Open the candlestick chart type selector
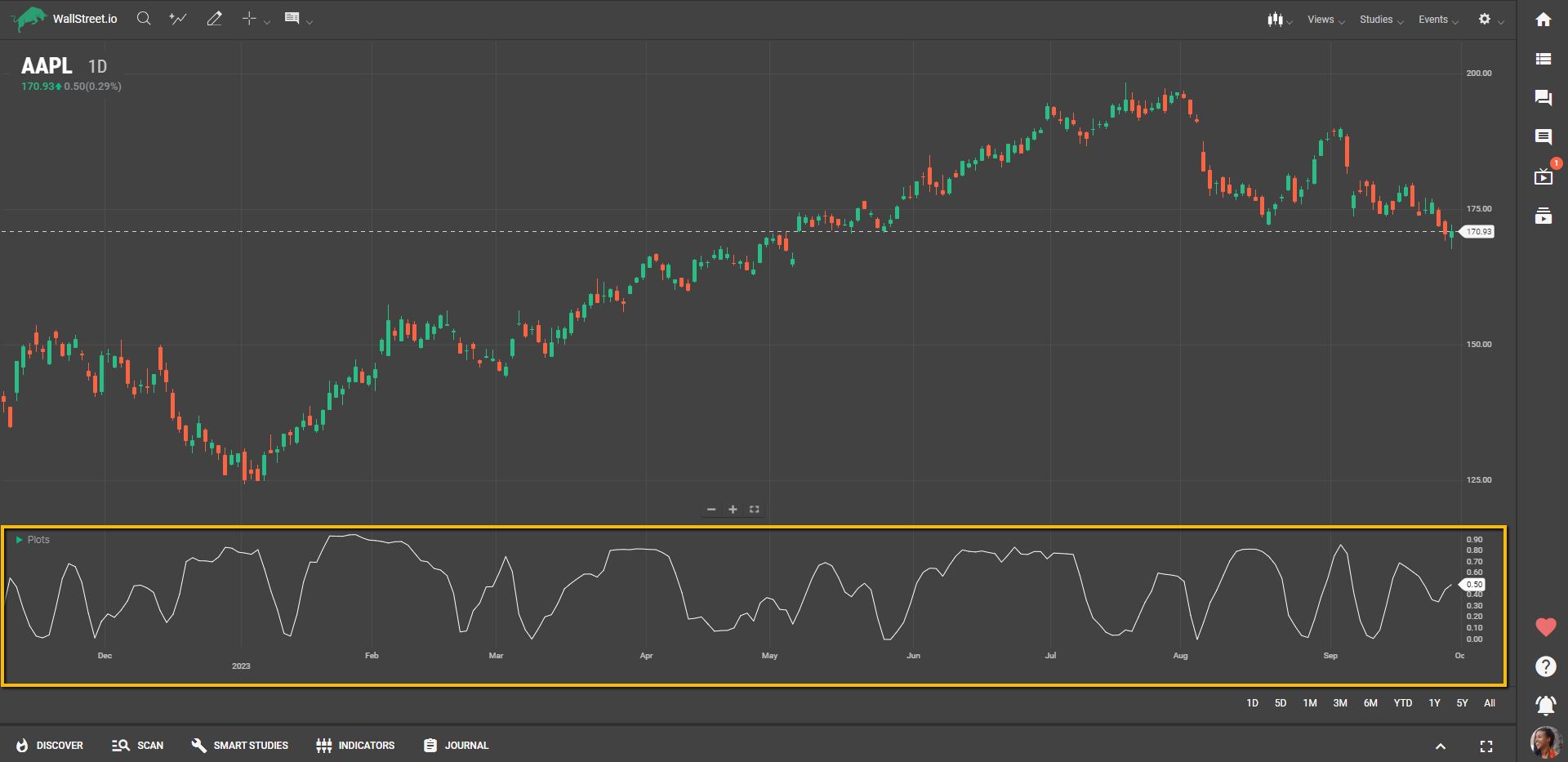Image resolution: width=1568 pixels, height=762 pixels. pos(1275,19)
